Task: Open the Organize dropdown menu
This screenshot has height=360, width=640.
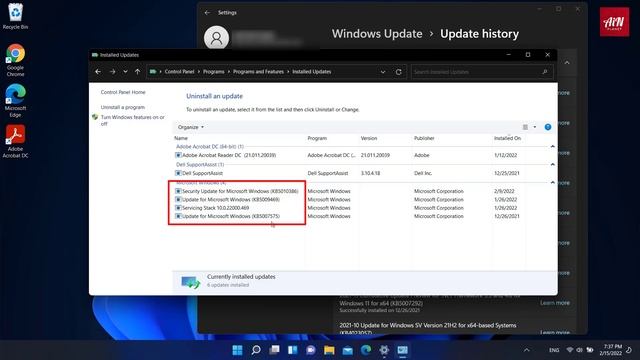Action: click(191, 127)
